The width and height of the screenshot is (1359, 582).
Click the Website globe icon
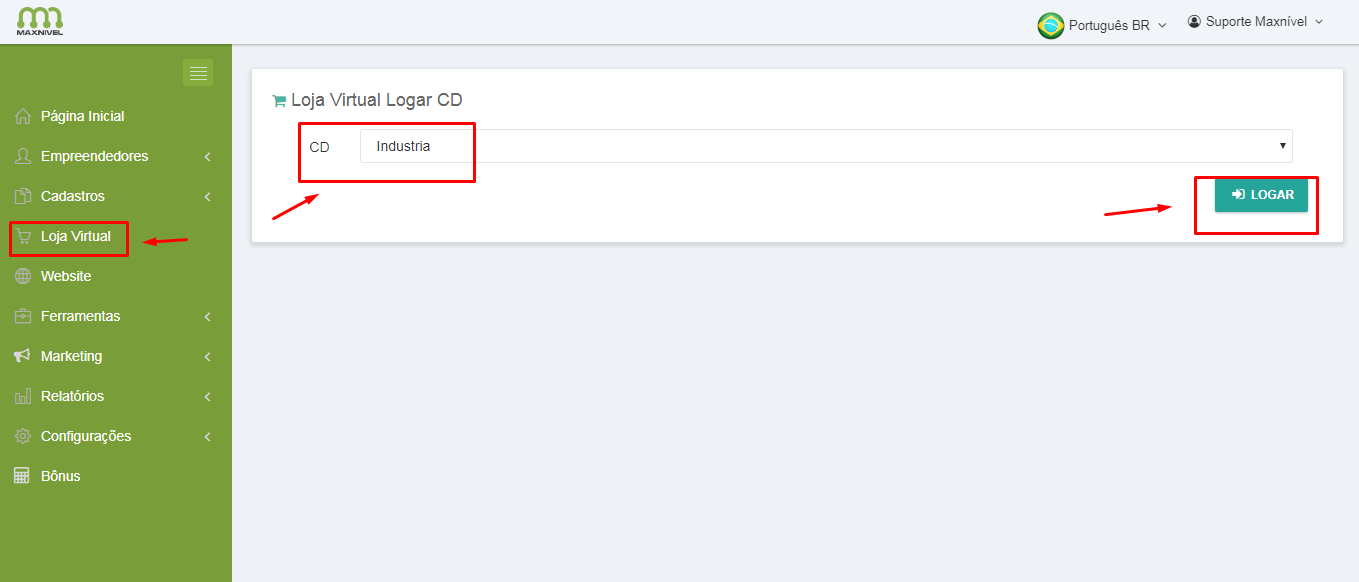click(x=23, y=277)
